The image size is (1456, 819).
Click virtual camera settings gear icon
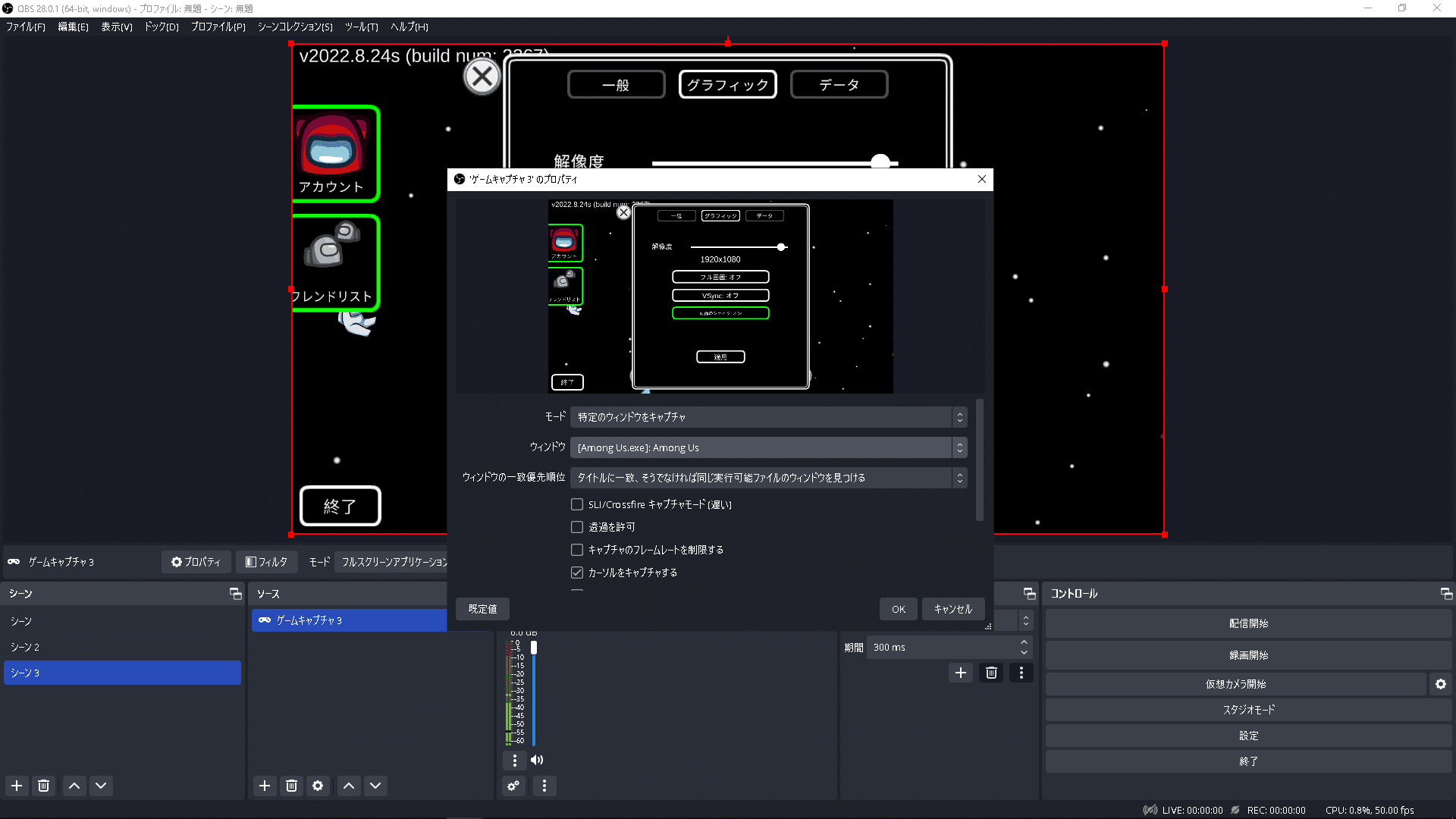point(1440,684)
